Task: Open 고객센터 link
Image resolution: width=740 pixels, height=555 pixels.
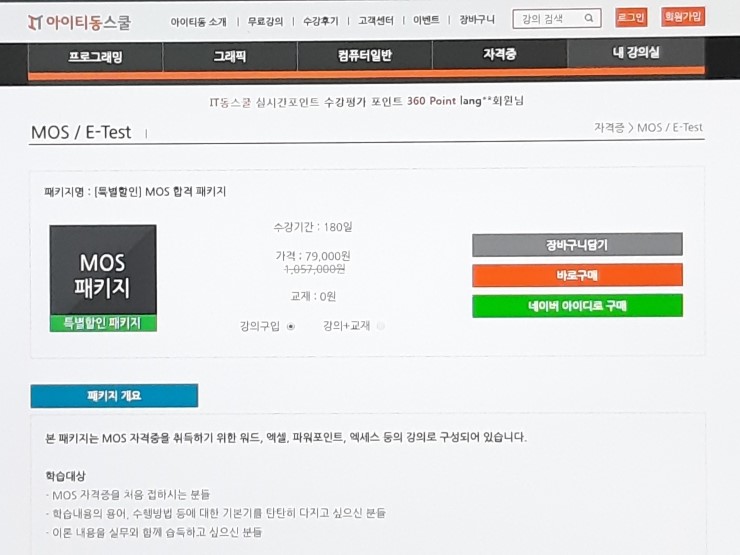Action: tap(375, 20)
